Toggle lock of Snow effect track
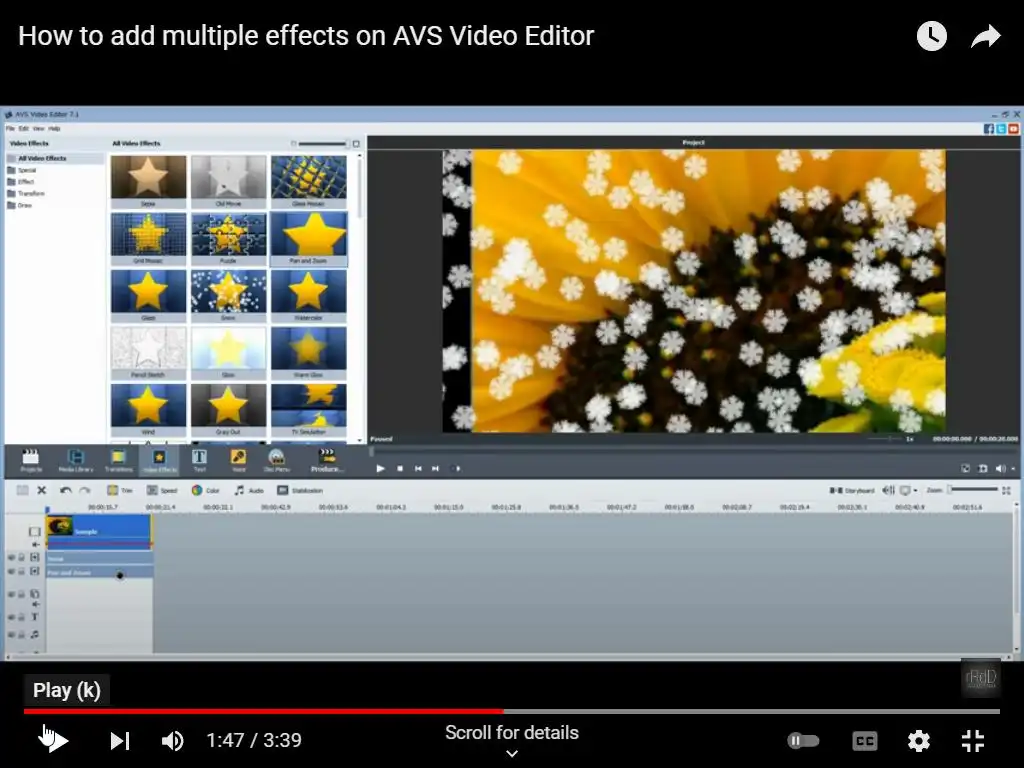Image resolution: width=1024 pixels, height=768 pixels. point(22,557)
